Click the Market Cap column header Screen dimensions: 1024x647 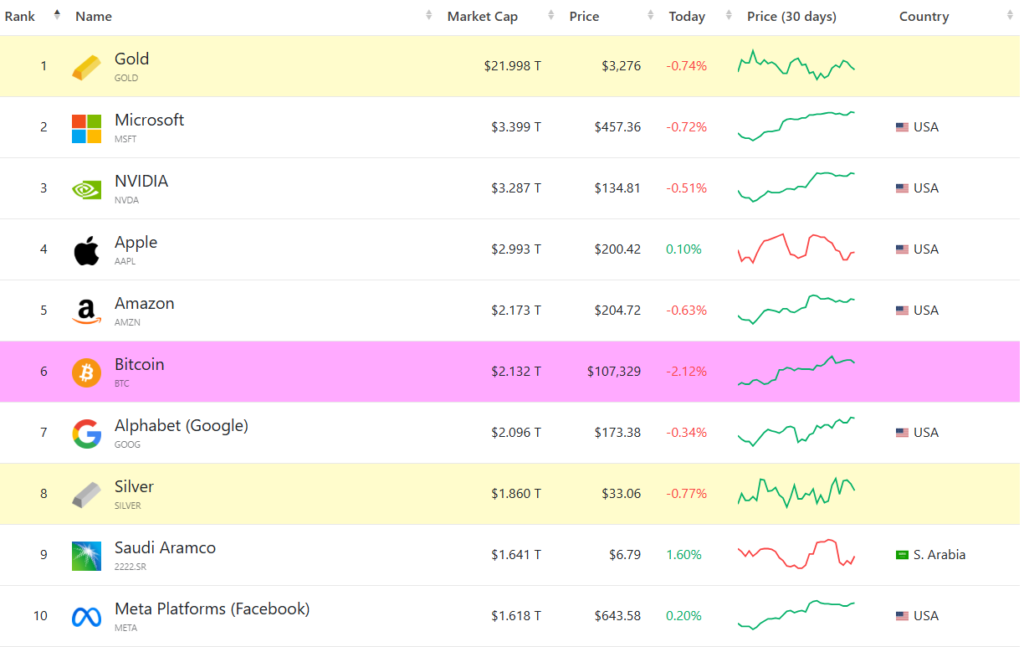[482, 16]
